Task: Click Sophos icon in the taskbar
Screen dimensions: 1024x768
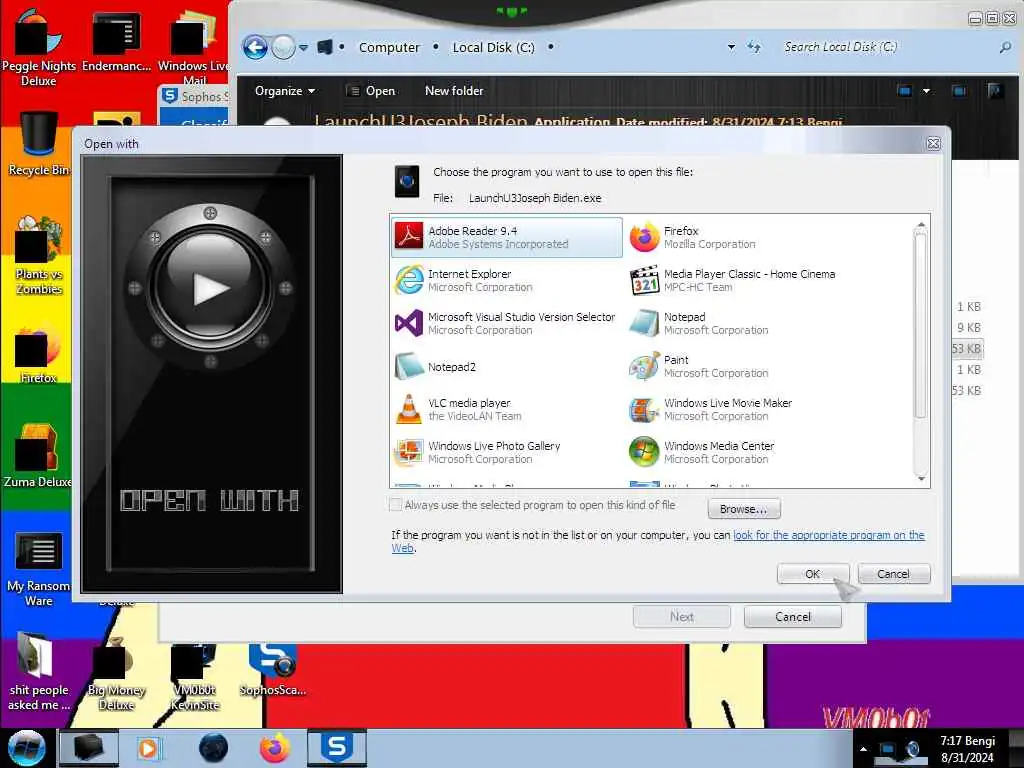Action: [x=337, y=748]
